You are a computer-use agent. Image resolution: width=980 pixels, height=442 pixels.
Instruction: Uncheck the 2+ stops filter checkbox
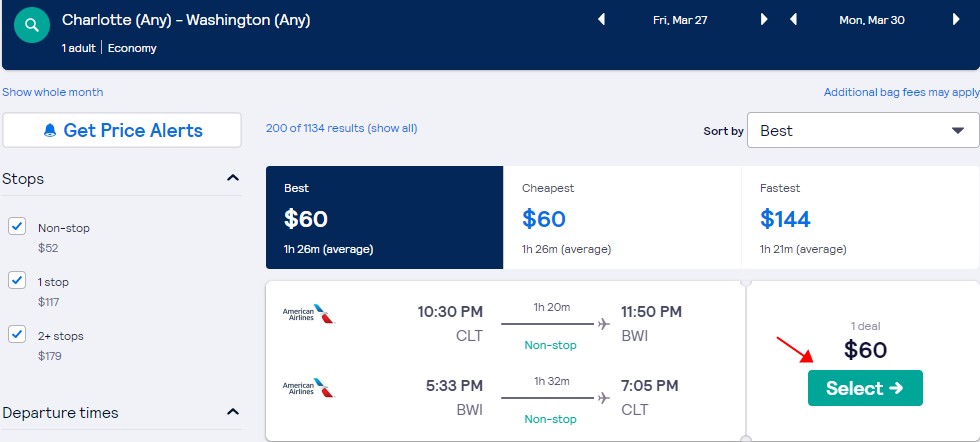(x=17, y=334)
